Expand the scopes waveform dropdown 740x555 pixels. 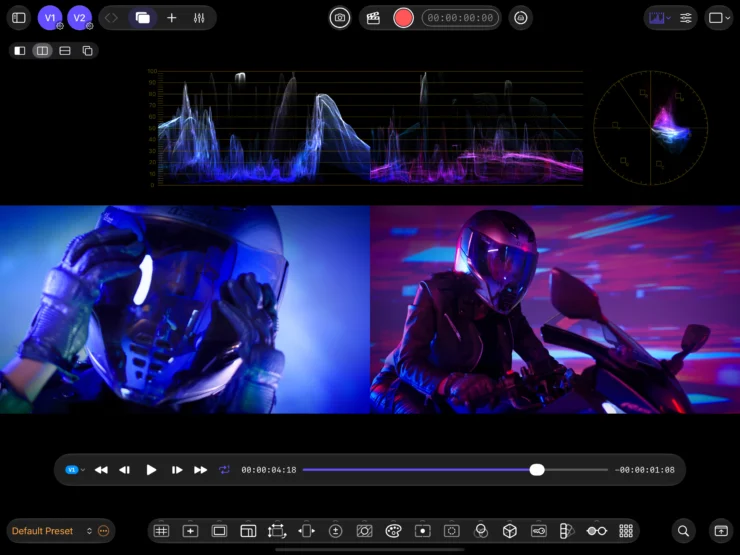660,18
